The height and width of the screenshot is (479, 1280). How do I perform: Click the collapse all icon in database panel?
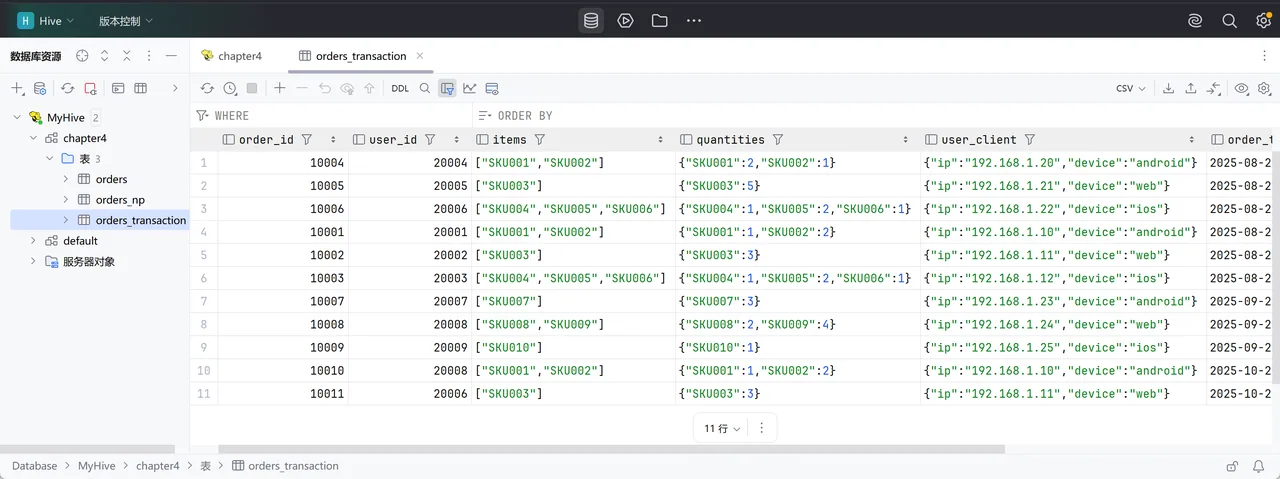pyautogui.click(x=127, y=56)
